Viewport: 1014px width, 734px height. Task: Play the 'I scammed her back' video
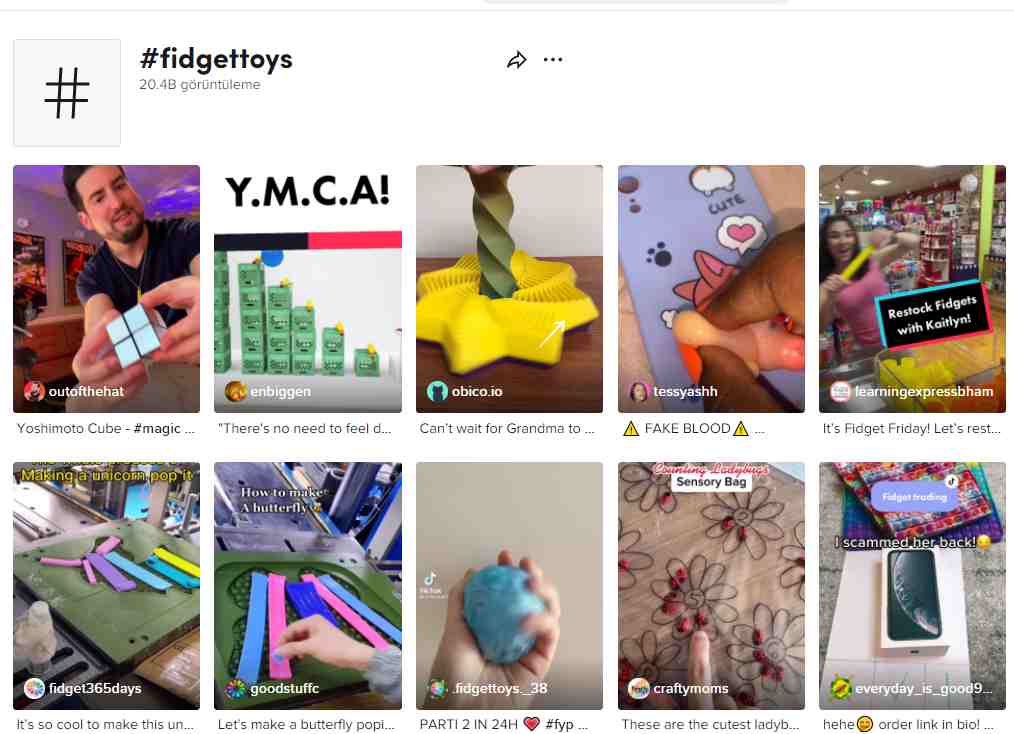point(912,585)
